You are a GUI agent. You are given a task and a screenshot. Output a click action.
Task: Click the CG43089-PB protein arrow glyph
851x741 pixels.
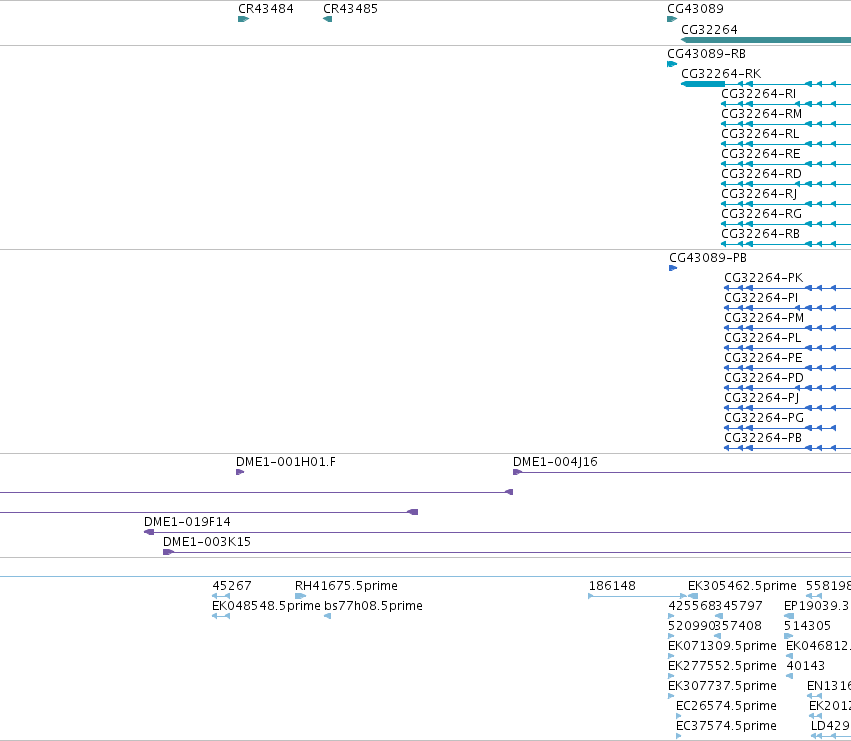673,268
